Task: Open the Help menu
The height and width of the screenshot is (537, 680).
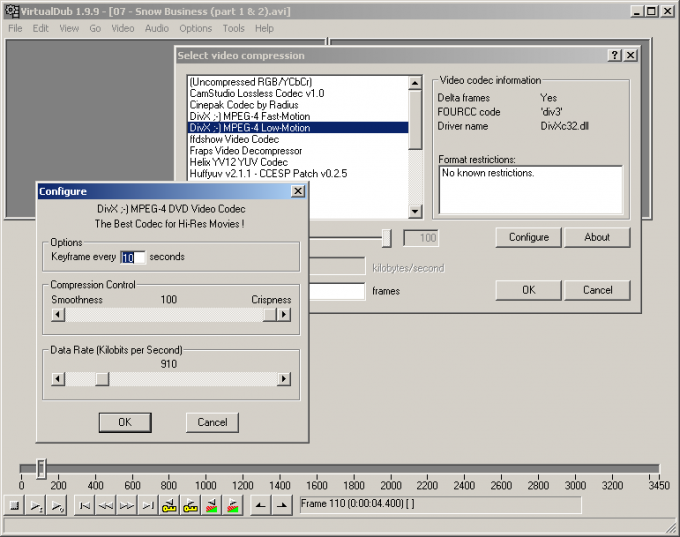Action: pyautogui.click(x=264, y=29)
